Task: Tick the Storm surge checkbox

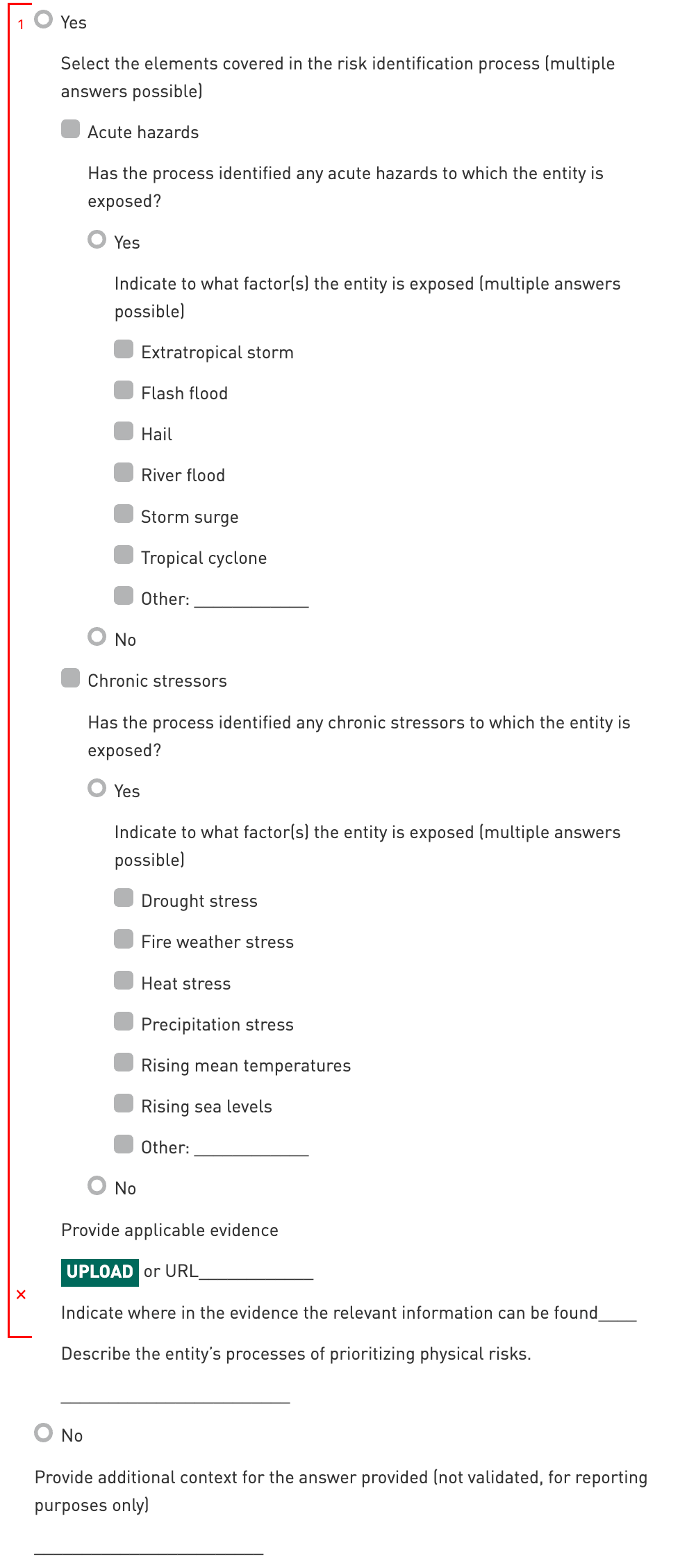Action: (x=124, y=514)
